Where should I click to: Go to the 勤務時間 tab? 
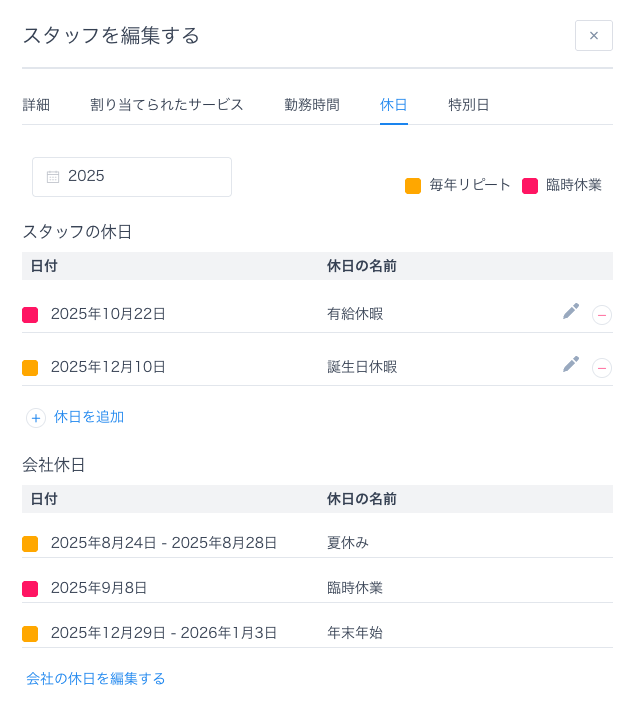(312, 105)
